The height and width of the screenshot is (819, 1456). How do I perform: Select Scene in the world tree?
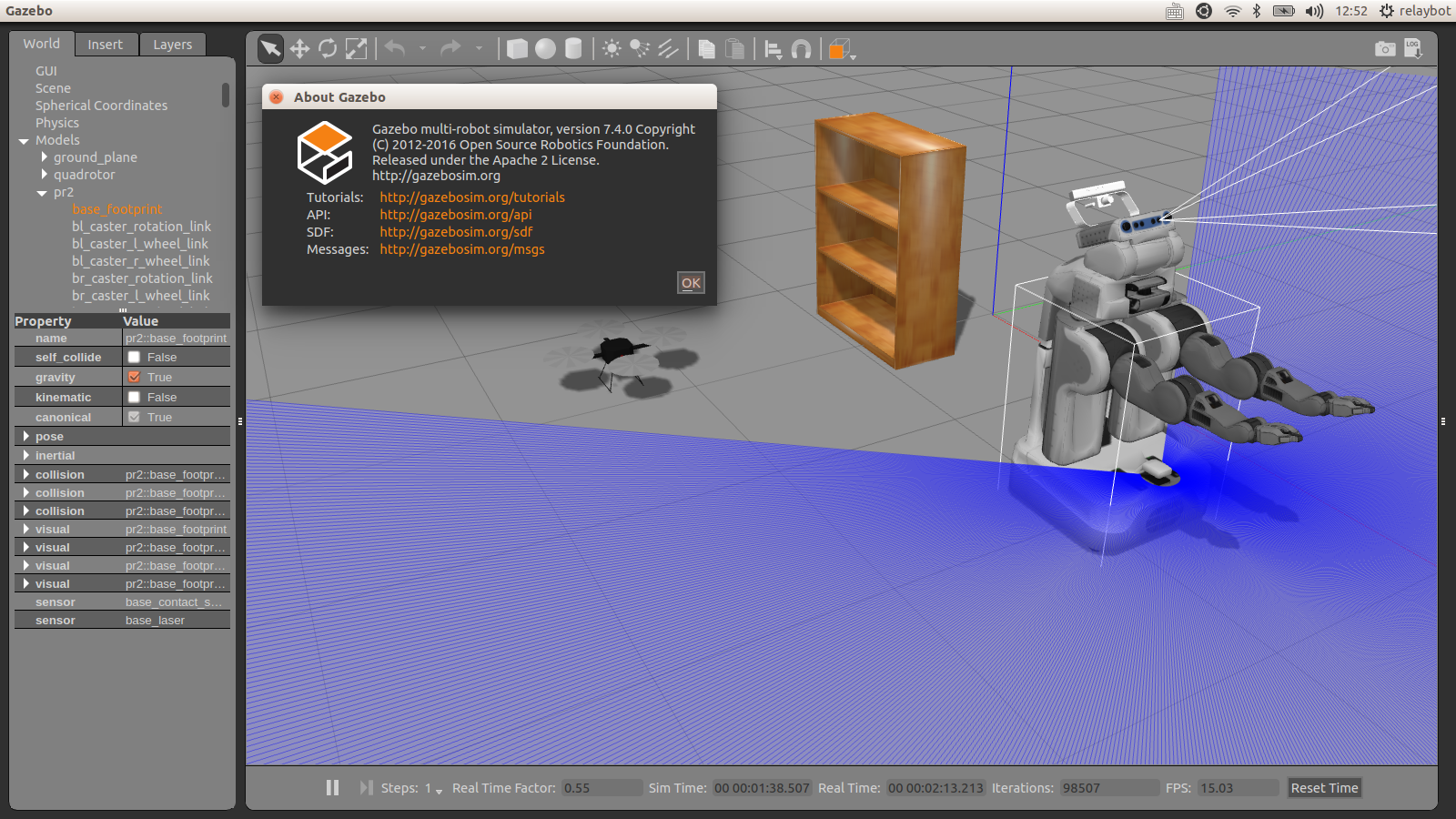(x=53, y=88)
